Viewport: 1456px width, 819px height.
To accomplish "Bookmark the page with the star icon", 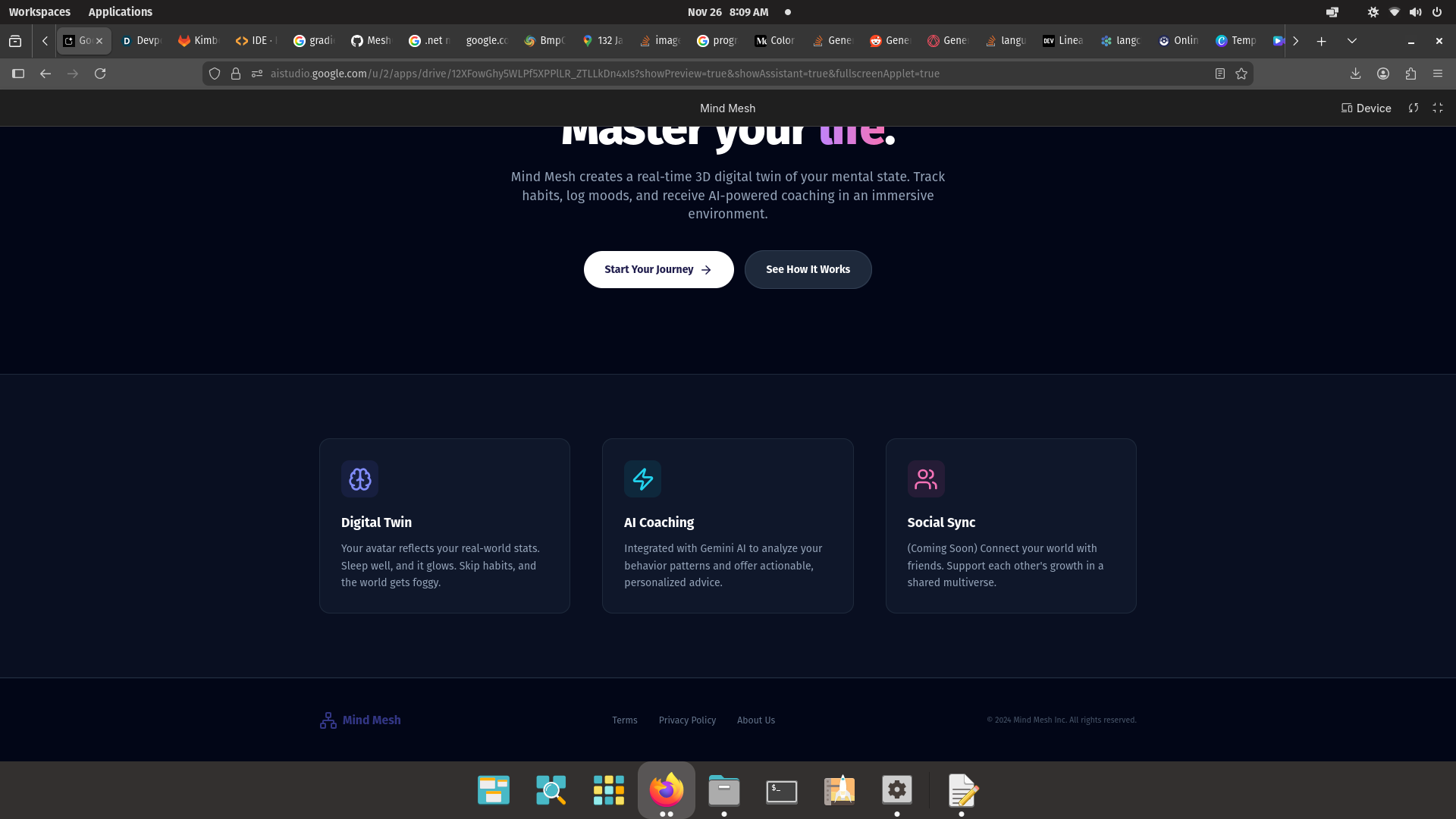I will click(1241, 74).
